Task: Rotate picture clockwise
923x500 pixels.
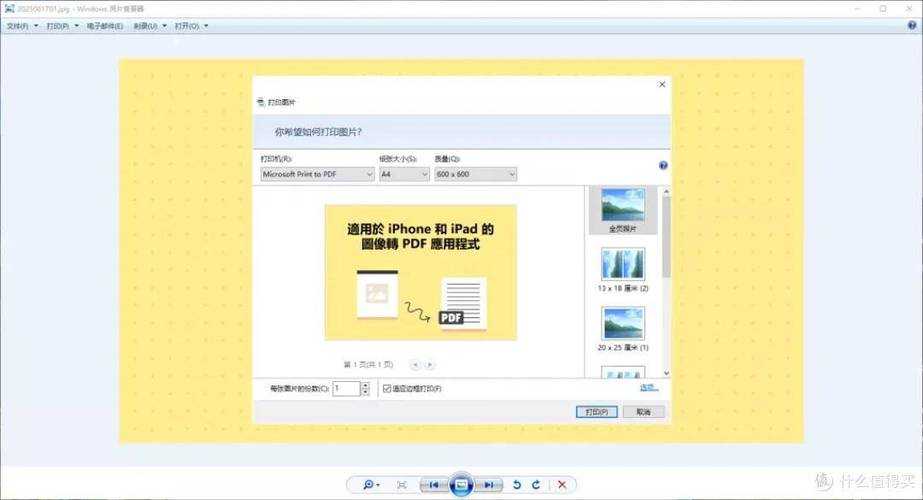Action: point(536,485)
